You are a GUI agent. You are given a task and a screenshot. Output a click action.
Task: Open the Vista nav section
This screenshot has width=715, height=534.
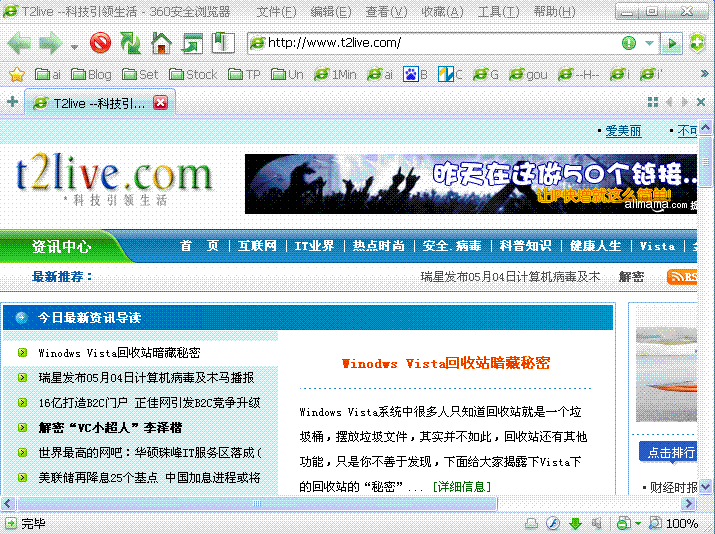coord(657,246)
